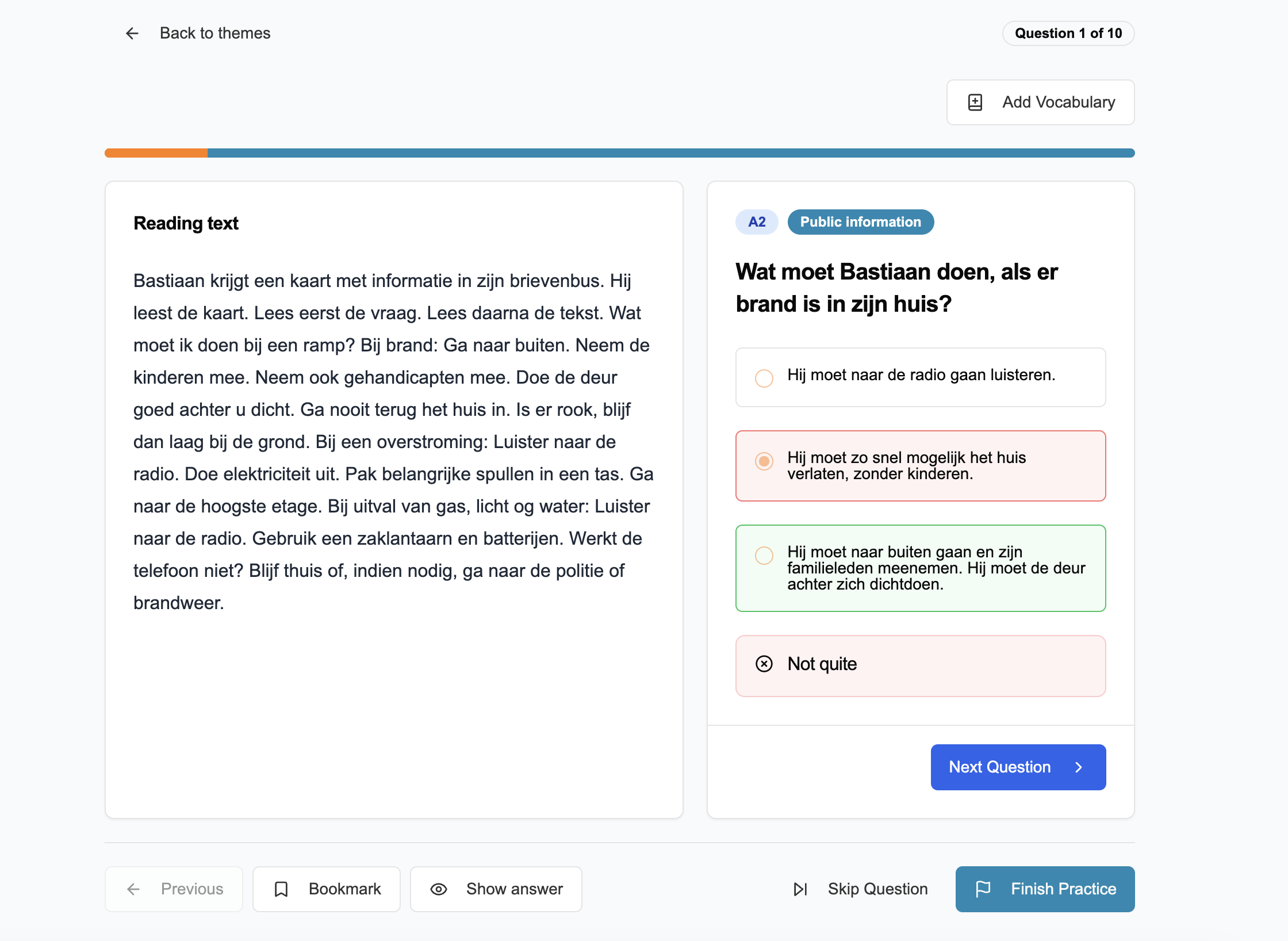The width and height of the screenshot is (1288, 941).
Task: Click answer text 'Hij moet zo snel mogelijk het huis verlaten'
Action: tap(906, 466)
